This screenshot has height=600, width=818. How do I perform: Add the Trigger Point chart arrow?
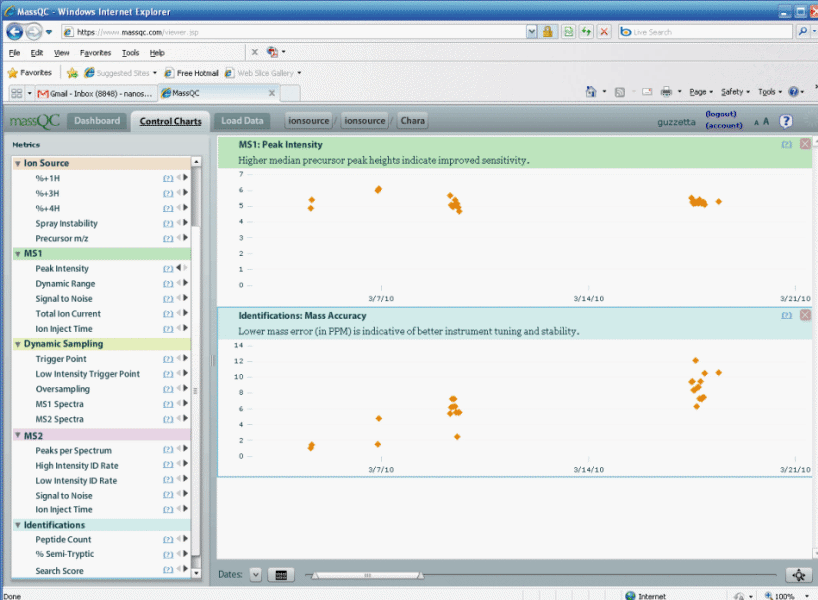click(x=185, y=358)
